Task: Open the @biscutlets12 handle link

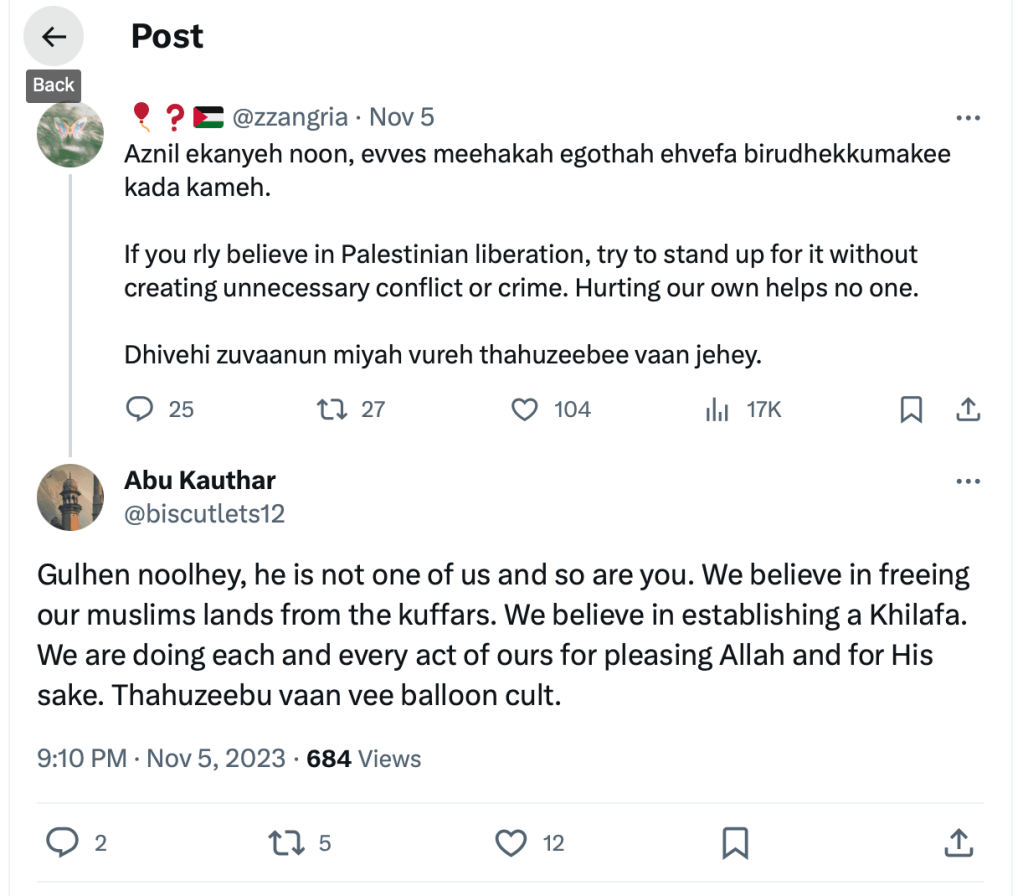Action: (x=204, y=514)
